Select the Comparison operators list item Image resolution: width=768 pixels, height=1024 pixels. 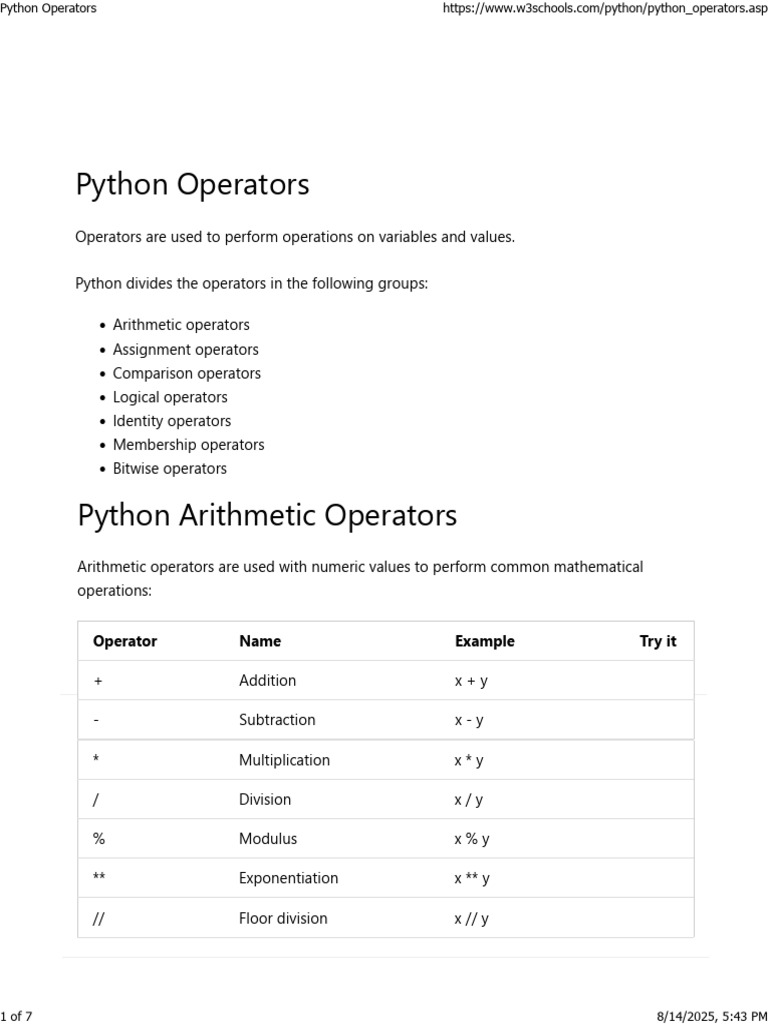click(186, 373)
